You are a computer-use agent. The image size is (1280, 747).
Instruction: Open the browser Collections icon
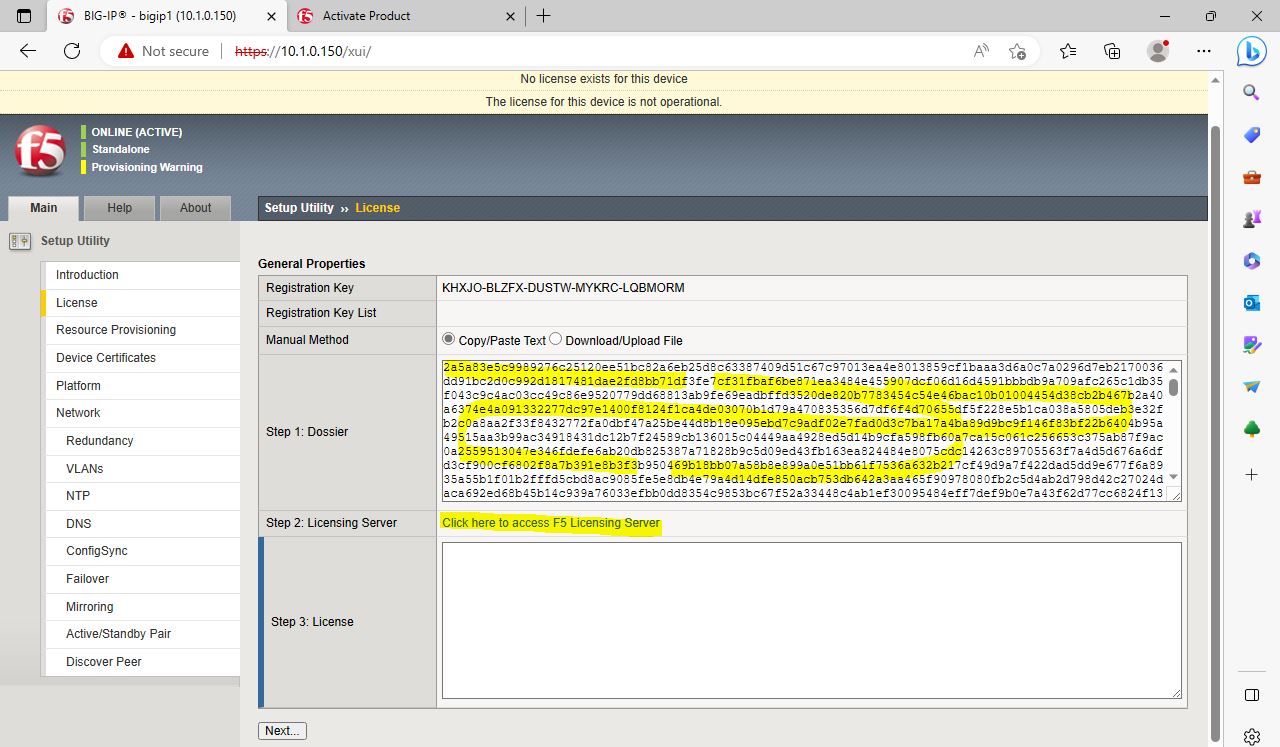[1112, 51]
